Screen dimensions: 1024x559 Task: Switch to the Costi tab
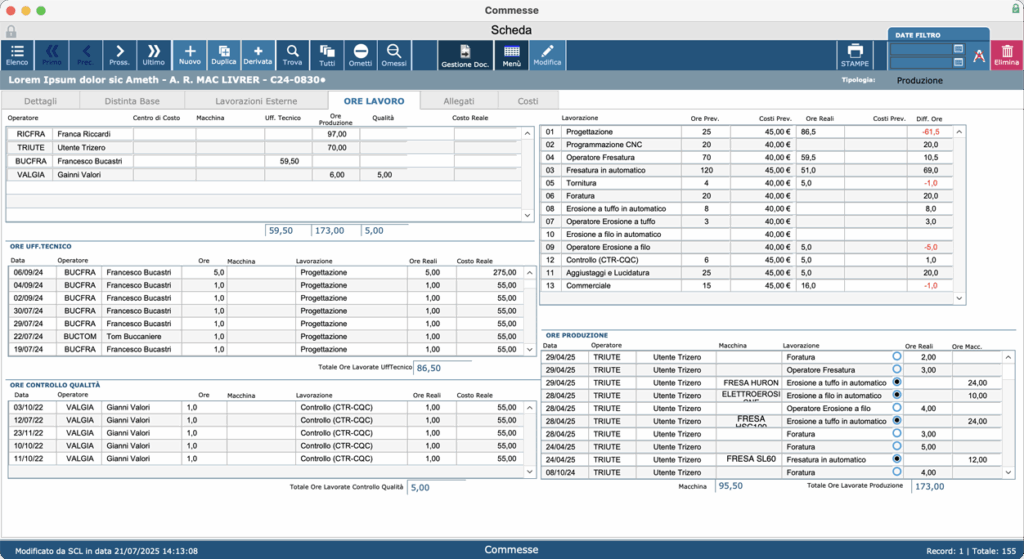(528, 101)
